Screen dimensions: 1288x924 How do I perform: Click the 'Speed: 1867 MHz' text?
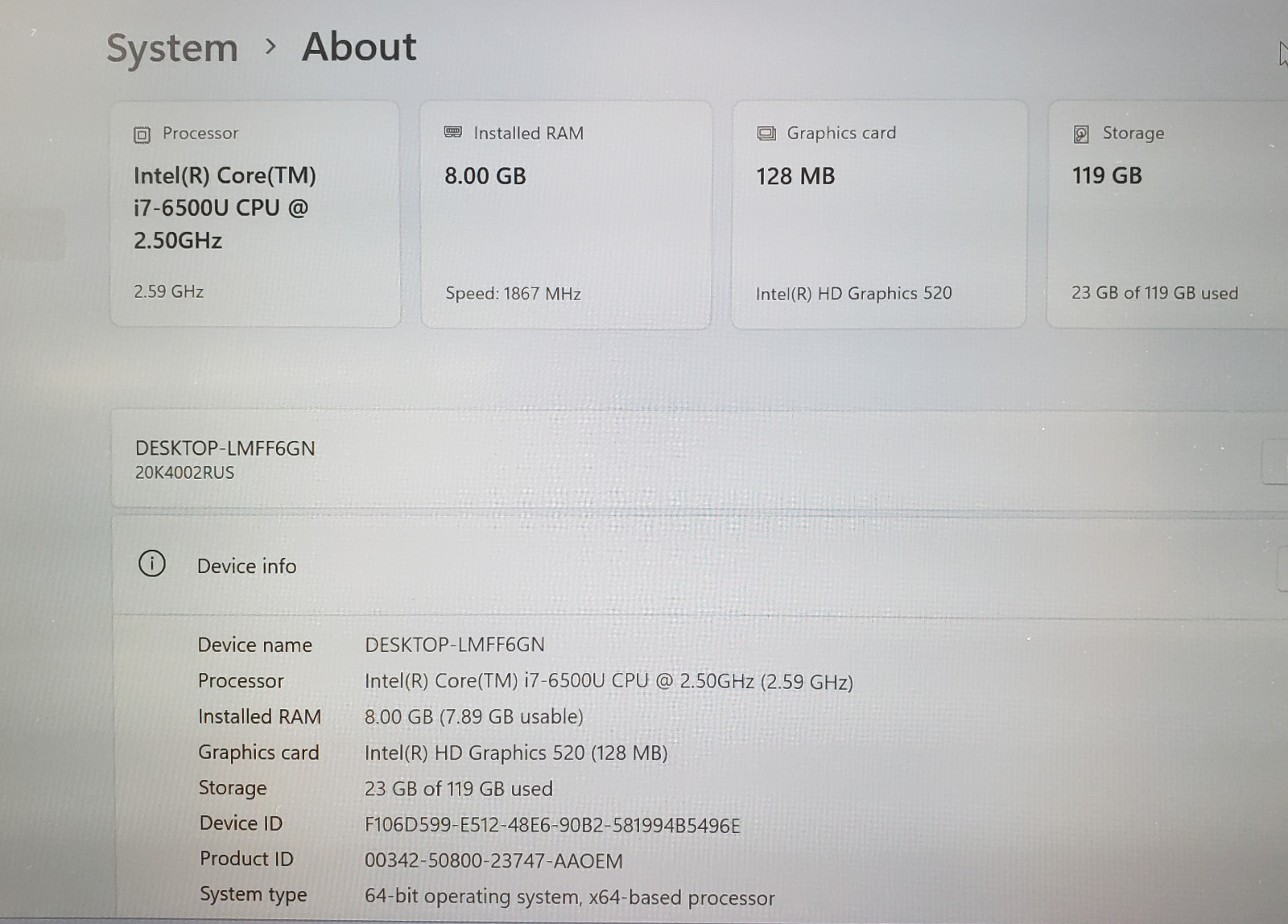click(514, 294)
